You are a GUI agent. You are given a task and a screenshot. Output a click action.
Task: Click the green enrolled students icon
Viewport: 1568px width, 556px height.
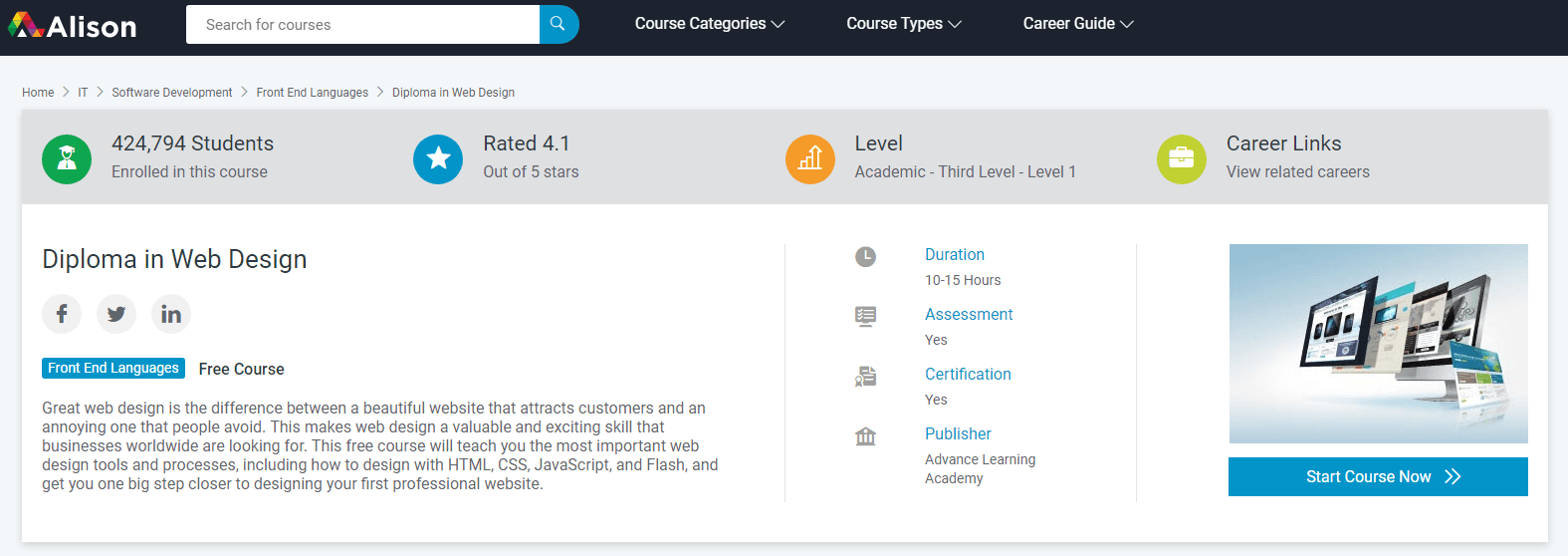tap(67, 158)
